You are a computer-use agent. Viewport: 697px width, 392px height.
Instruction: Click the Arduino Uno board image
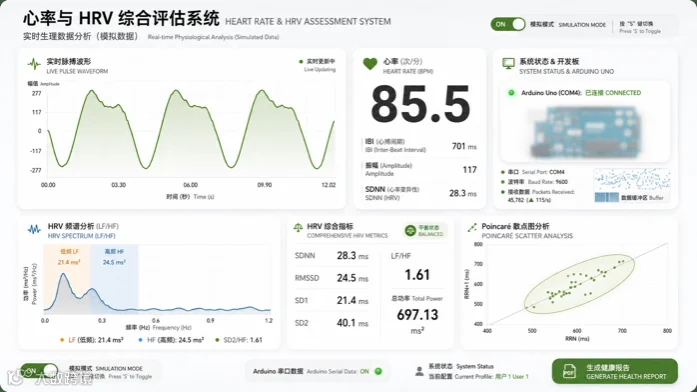[x=585, y=131]
